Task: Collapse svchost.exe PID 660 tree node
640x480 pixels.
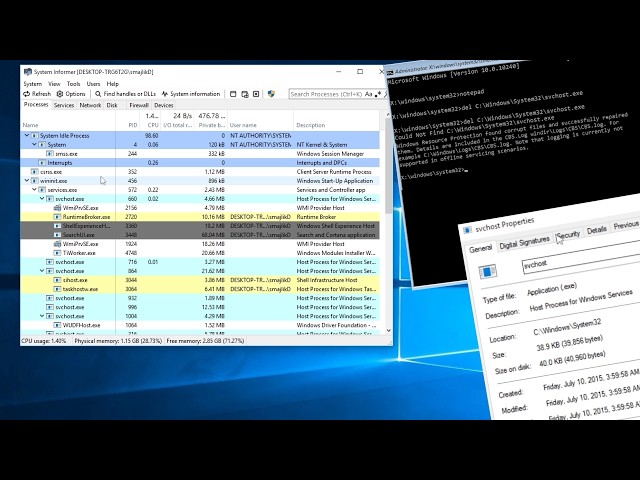Action: coord(42,198)
